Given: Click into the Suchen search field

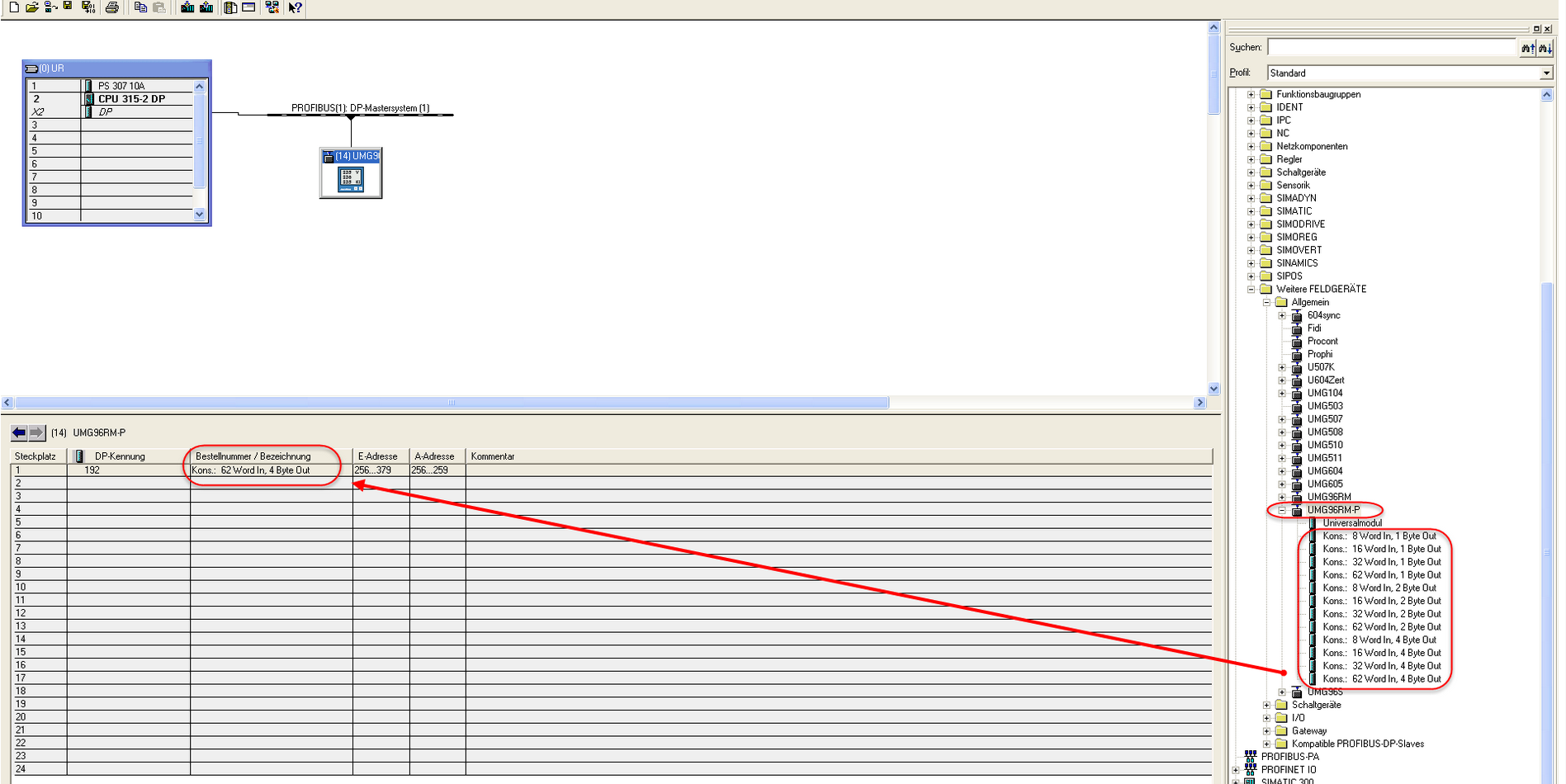Looking at the screenshot, I should click(x=1391, y=48).
